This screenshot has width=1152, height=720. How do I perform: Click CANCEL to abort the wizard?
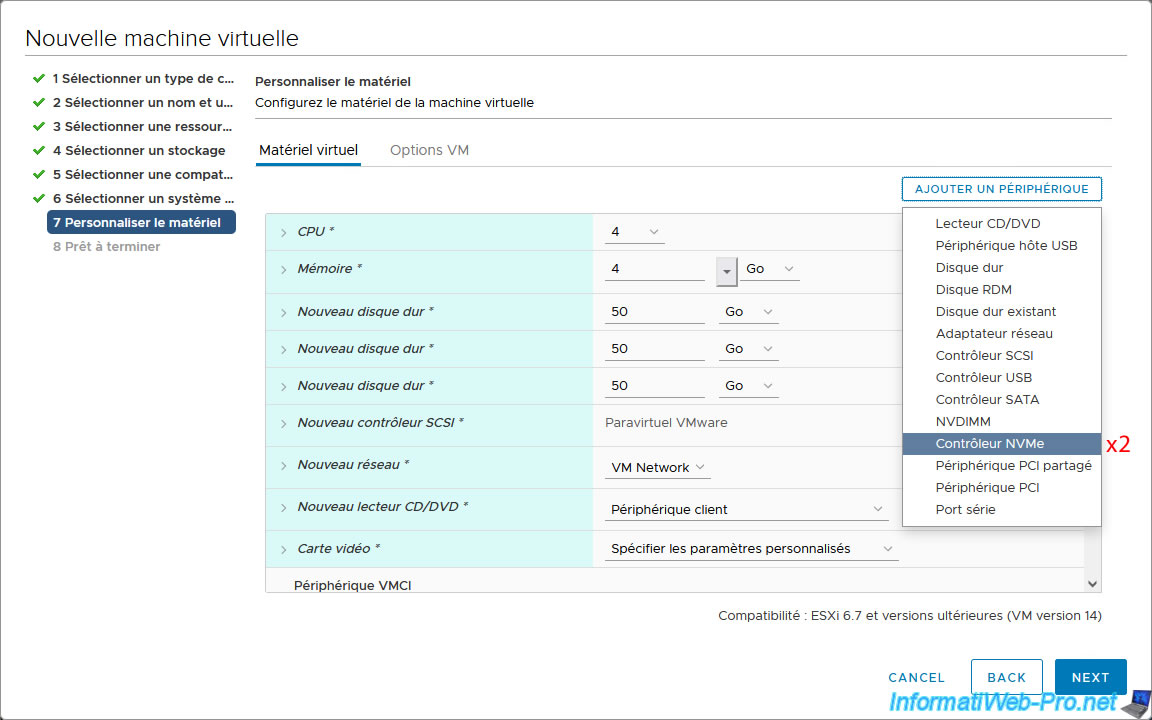[x=916, y=677]
